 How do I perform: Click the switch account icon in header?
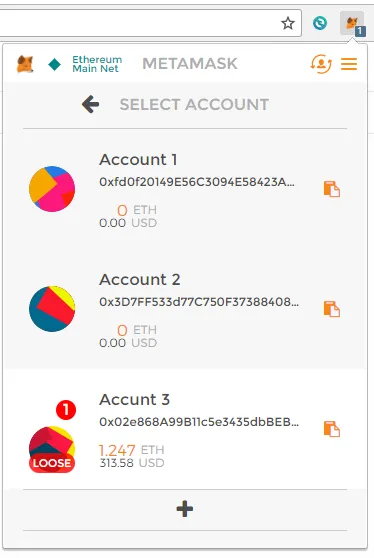[x=321, y=64]
